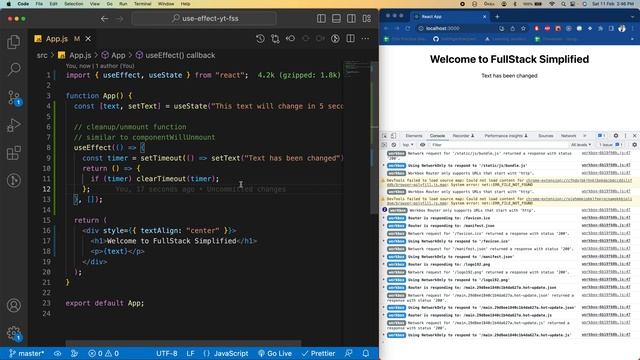Open the Extensions view
This screenshot has width=640, height=360.
click(13, 153)
